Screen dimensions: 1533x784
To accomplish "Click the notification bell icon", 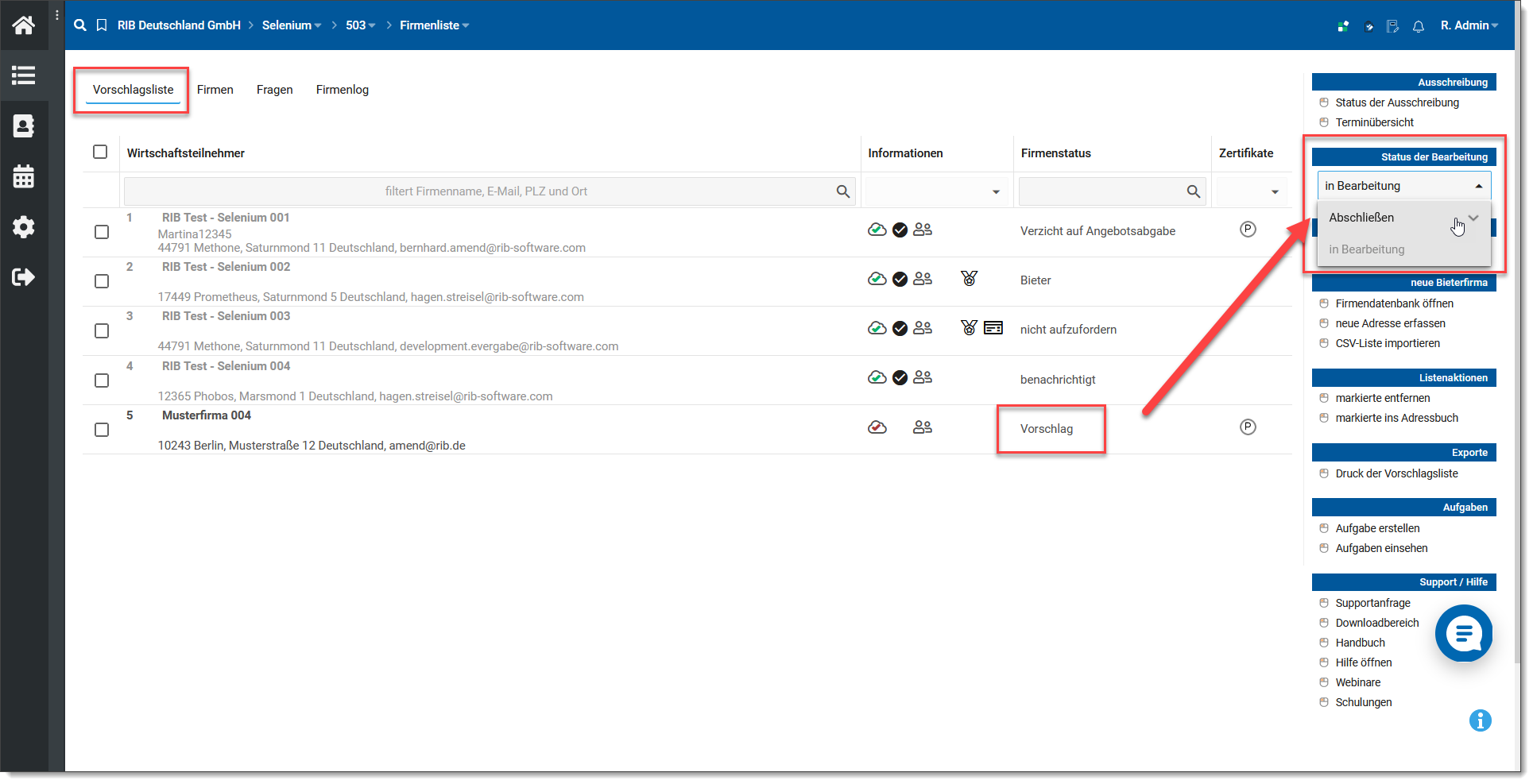I will 1419,26.
